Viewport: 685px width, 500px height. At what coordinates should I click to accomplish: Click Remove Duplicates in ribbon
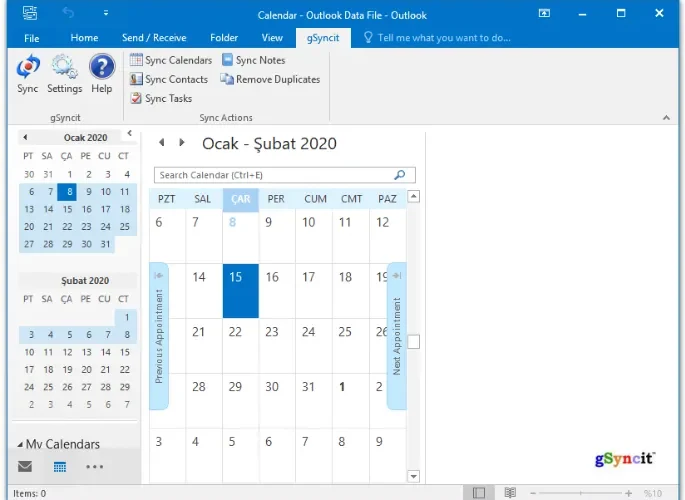click(270, 79)
